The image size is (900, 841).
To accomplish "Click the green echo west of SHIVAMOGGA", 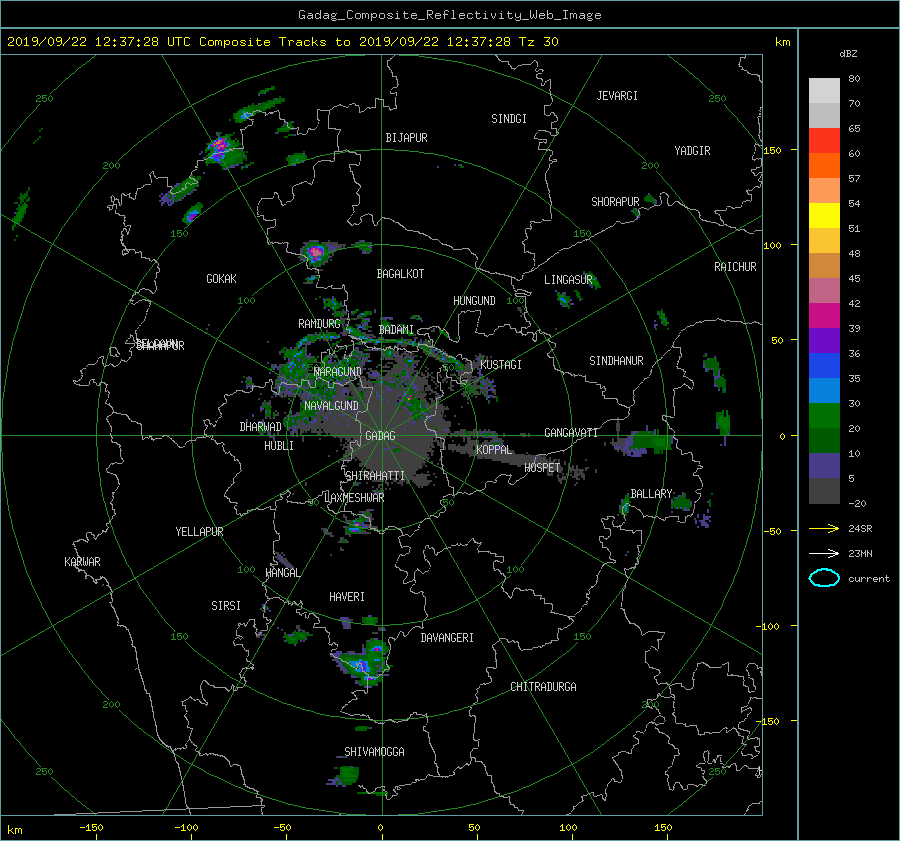I will click(x=347, y=775).
